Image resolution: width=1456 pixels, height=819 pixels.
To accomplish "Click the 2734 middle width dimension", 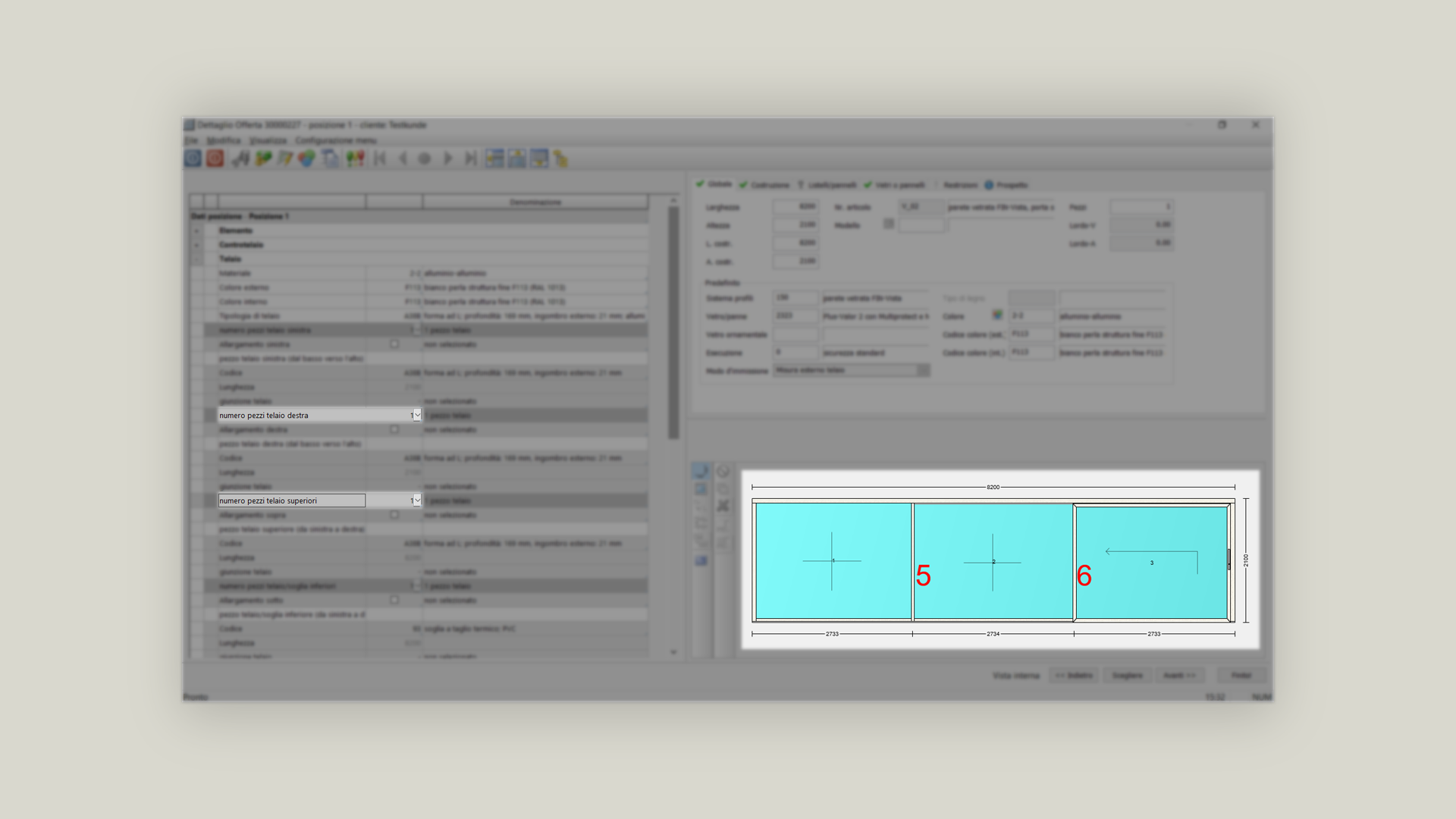I will tap(993, 634).
